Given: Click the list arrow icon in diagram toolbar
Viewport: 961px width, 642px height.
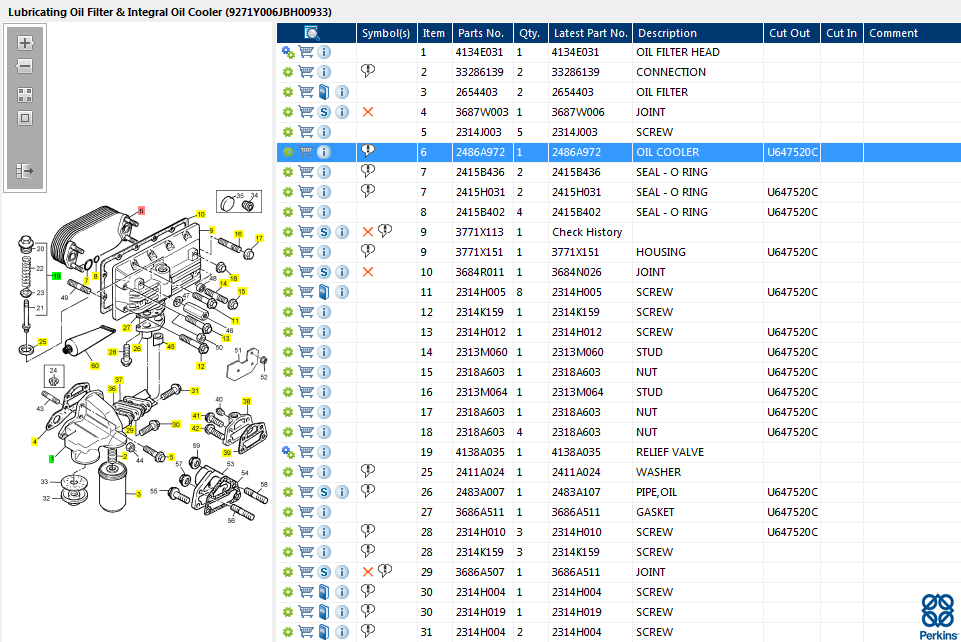Looking at the screenshot, I should [25, 171].
